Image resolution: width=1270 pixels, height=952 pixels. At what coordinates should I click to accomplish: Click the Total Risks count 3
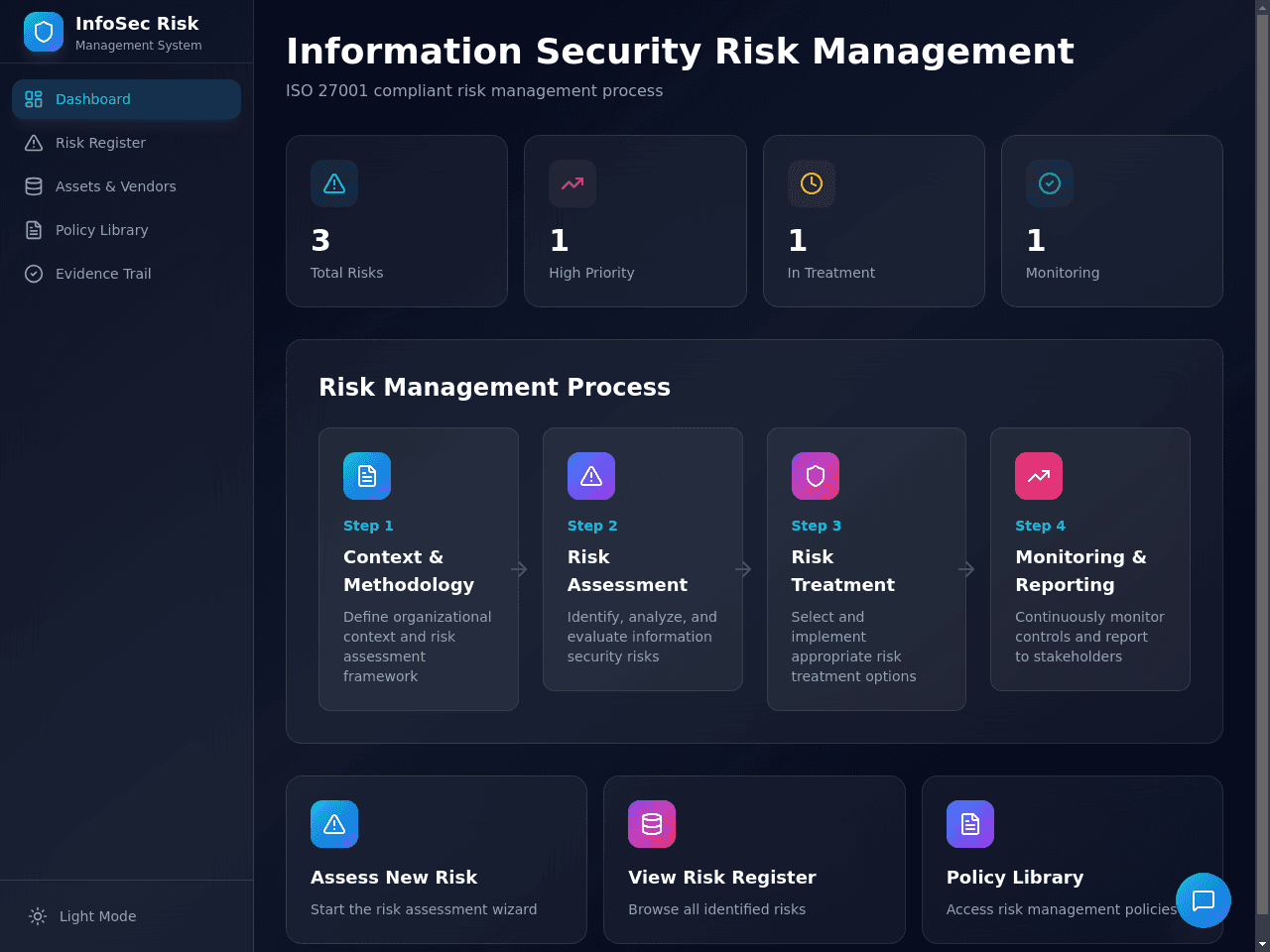(x=320, y=240)
